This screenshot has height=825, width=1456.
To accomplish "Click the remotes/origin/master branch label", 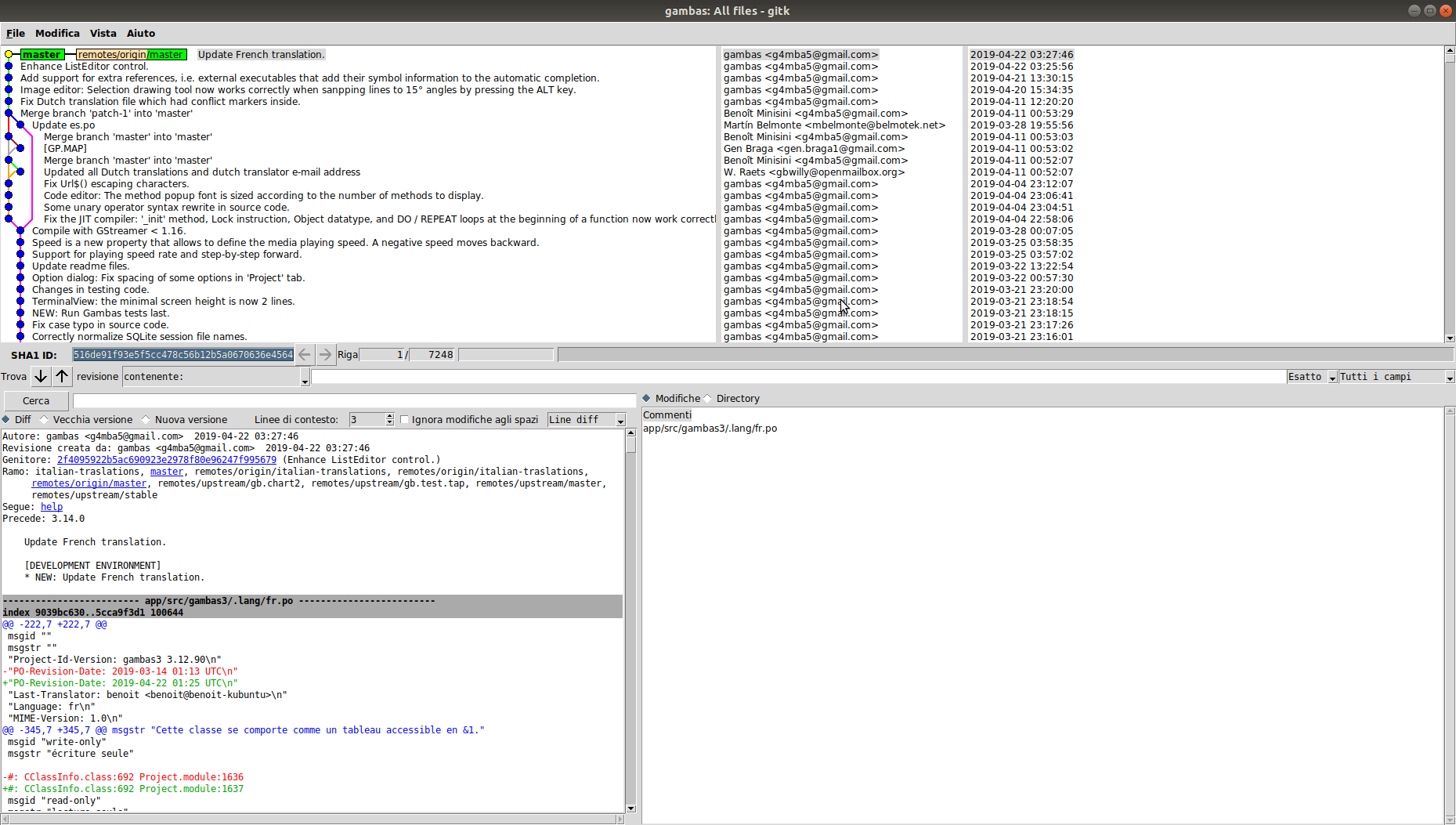I will click(x=131, y=55).
